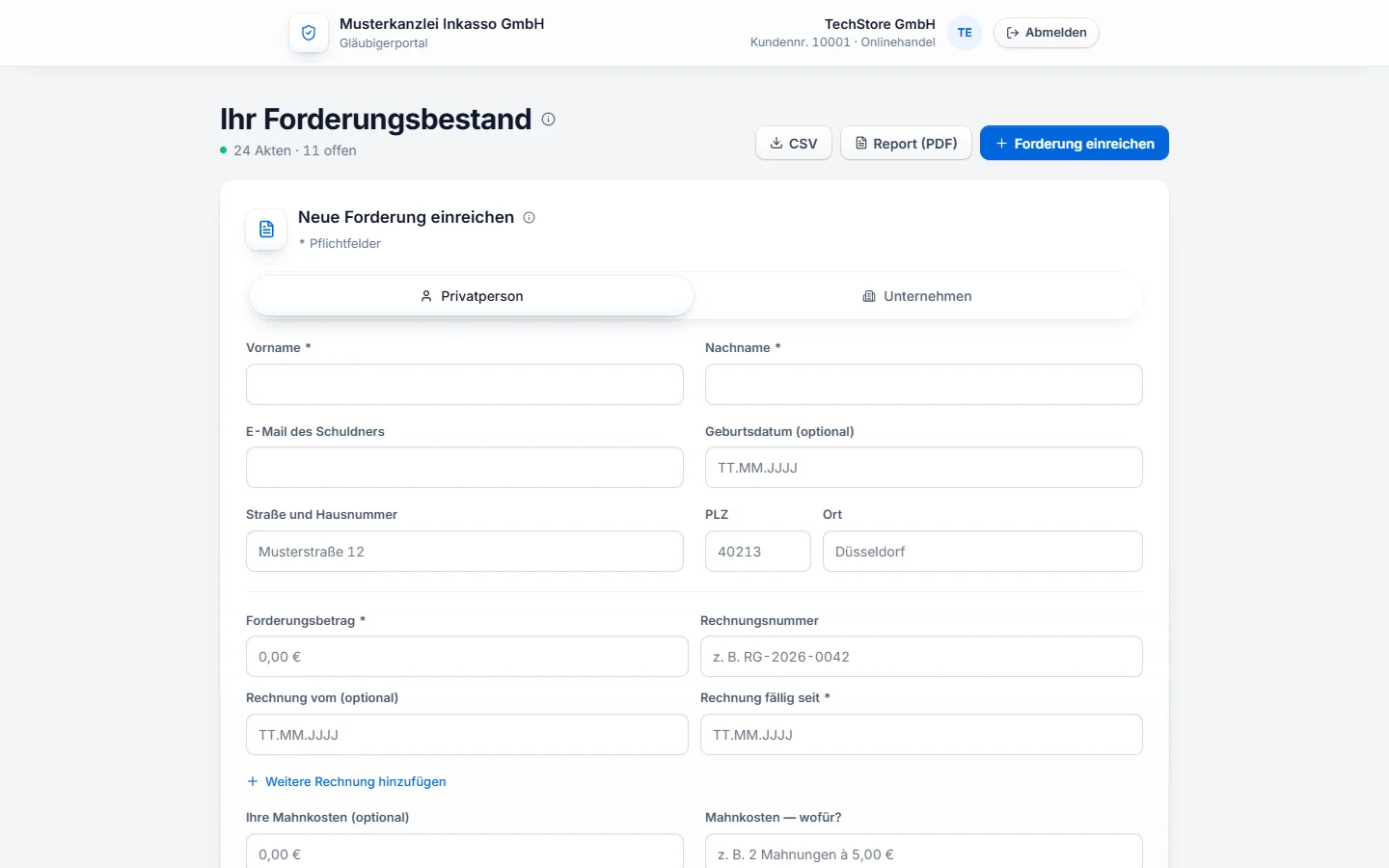Click the 'Gläubigerportal' subtitle
The height and width of the screenshot is (868, 1389).
click(x=384, y=43)
